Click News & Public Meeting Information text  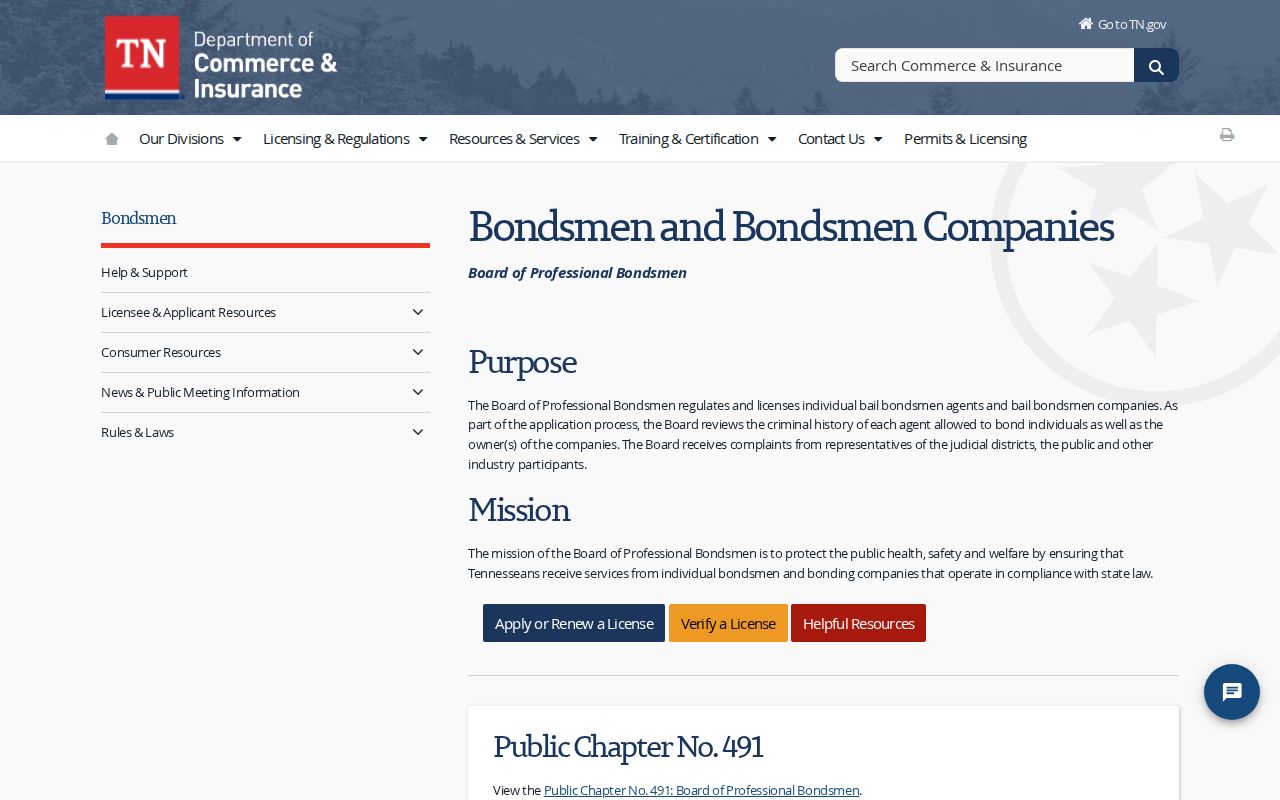[x=200, y=392]
